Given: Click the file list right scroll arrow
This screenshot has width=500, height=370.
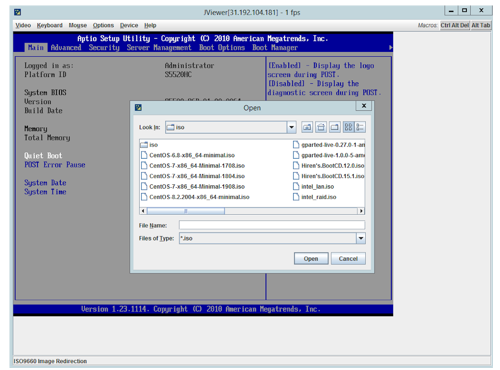Looking at the screenshot, I should (x=361, y=211).
